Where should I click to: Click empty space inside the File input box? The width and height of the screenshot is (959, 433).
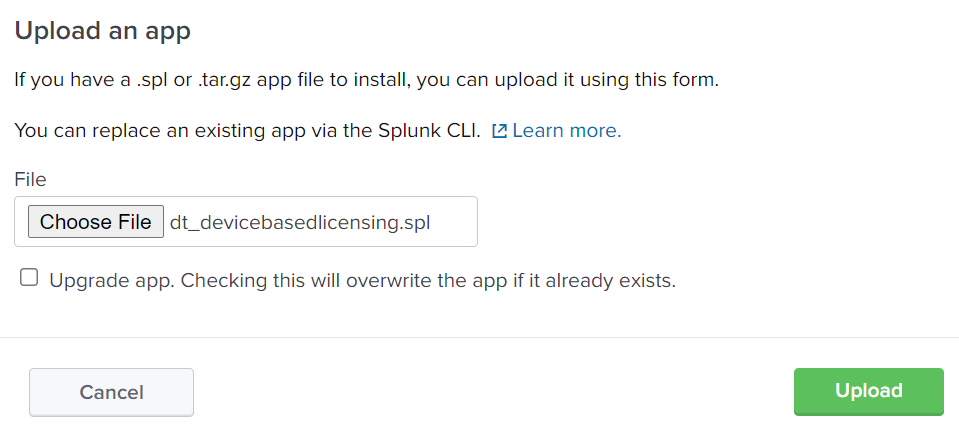(x=455, y=222)
